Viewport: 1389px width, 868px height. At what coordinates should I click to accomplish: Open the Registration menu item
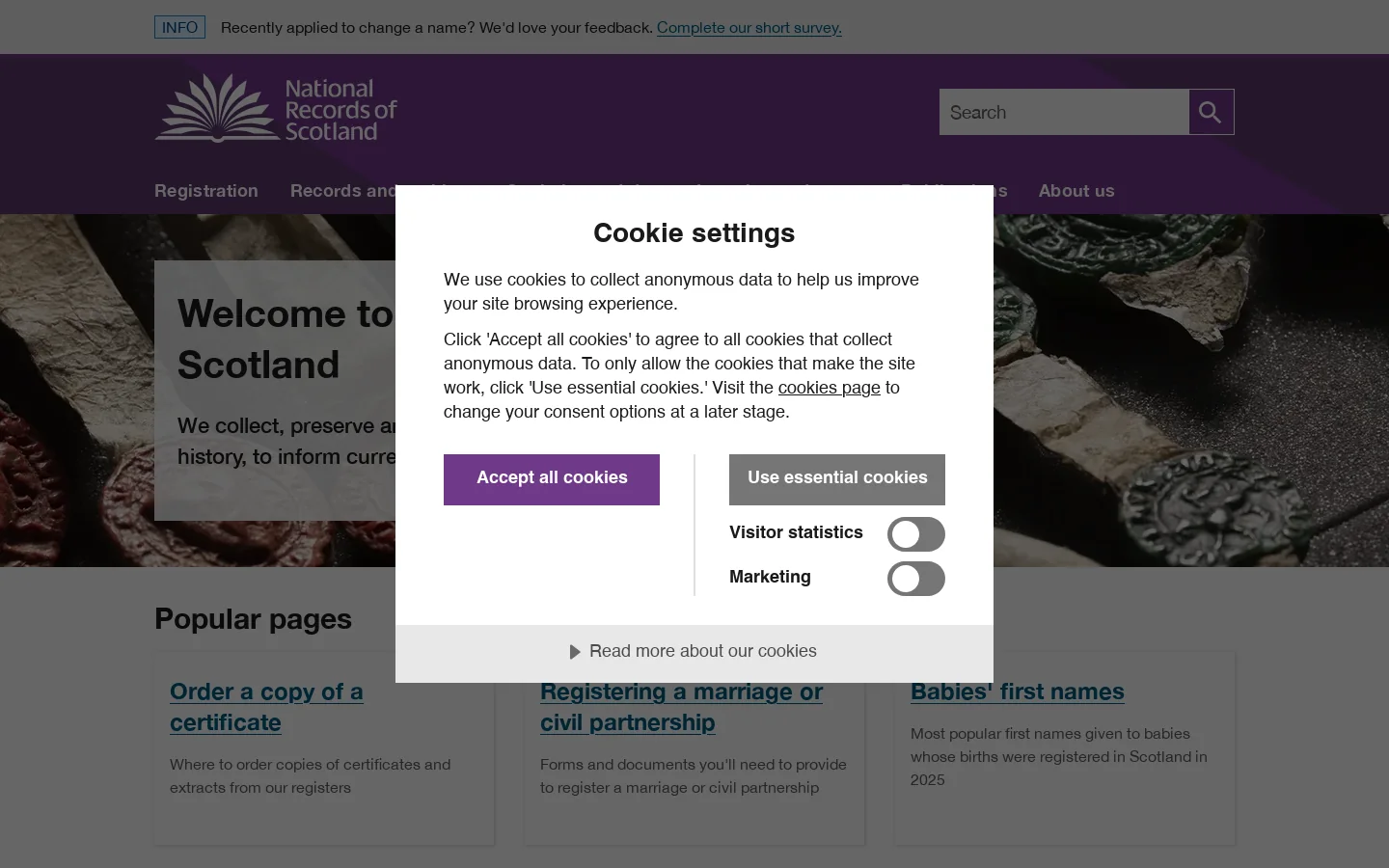pyautogui.click(x=206, y=191)
